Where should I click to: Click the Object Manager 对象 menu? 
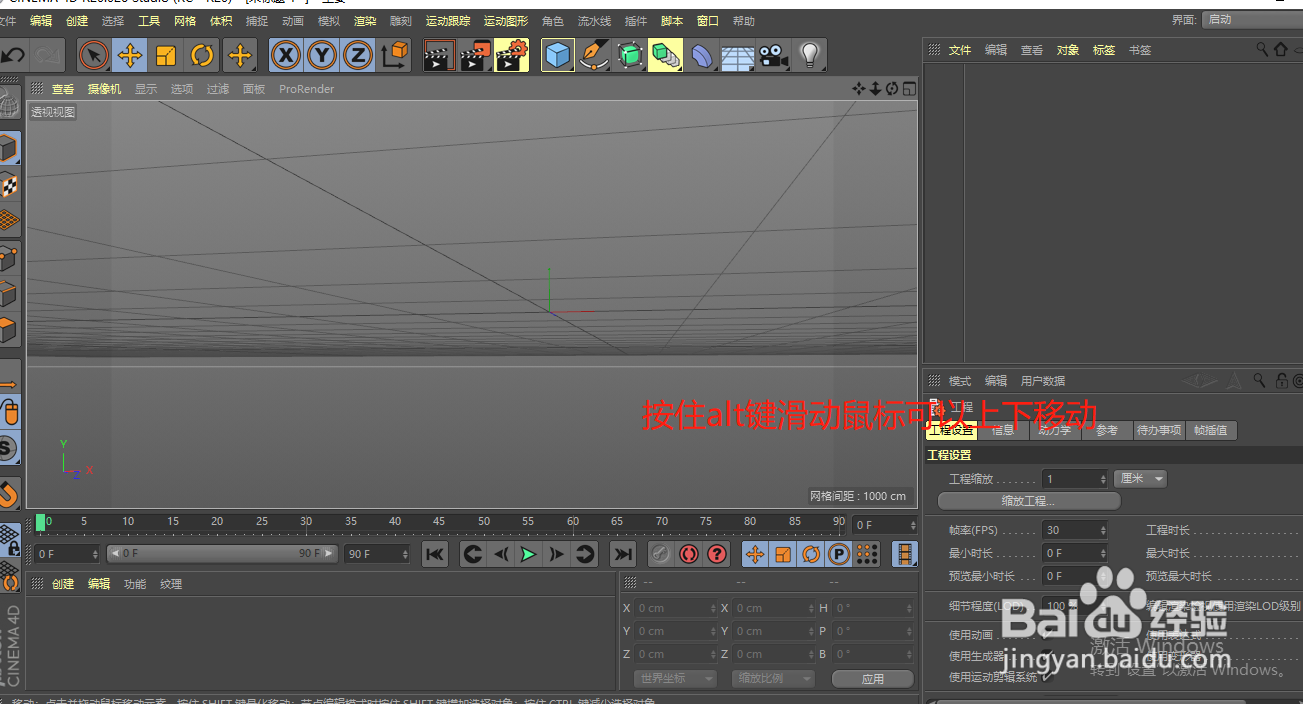1068,50
